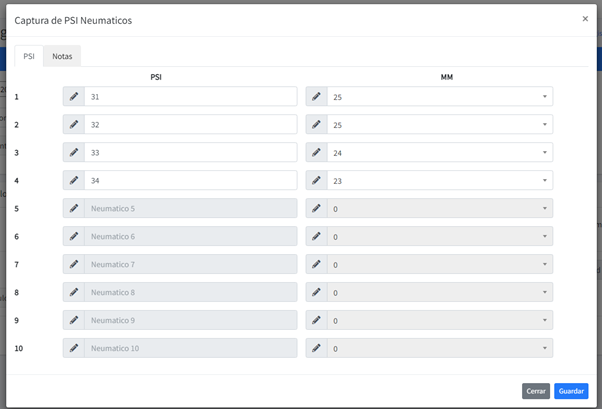Open the MM dropdown for row 10
The image size is (602, 409).
[440, 349]
